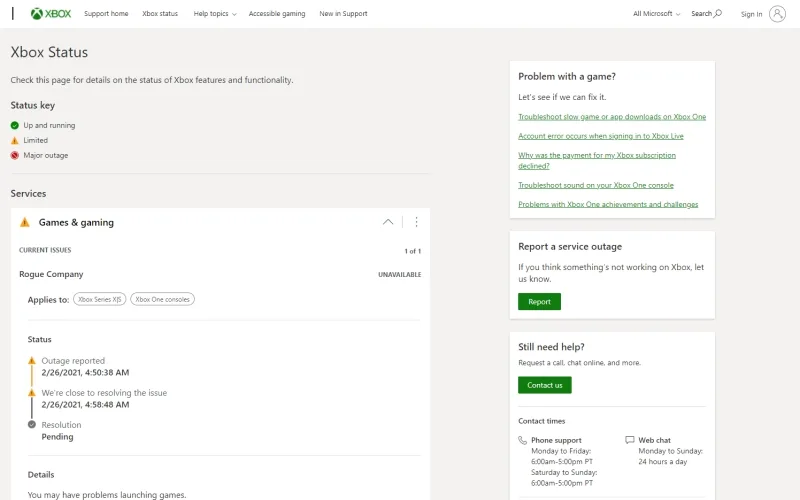Open New in Support nav item
Screen dimensions: 800x500
click(x=343, y=14)
